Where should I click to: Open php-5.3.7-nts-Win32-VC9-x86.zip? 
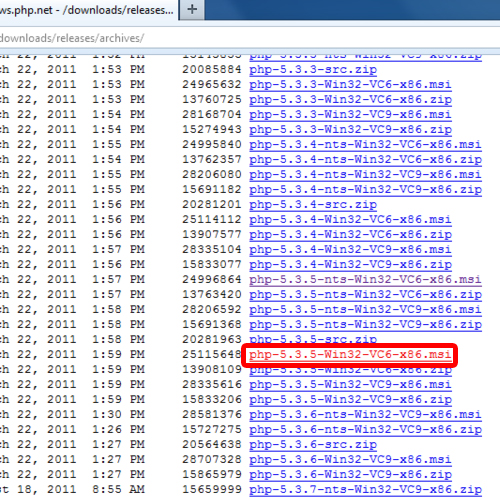coord(365,489)
